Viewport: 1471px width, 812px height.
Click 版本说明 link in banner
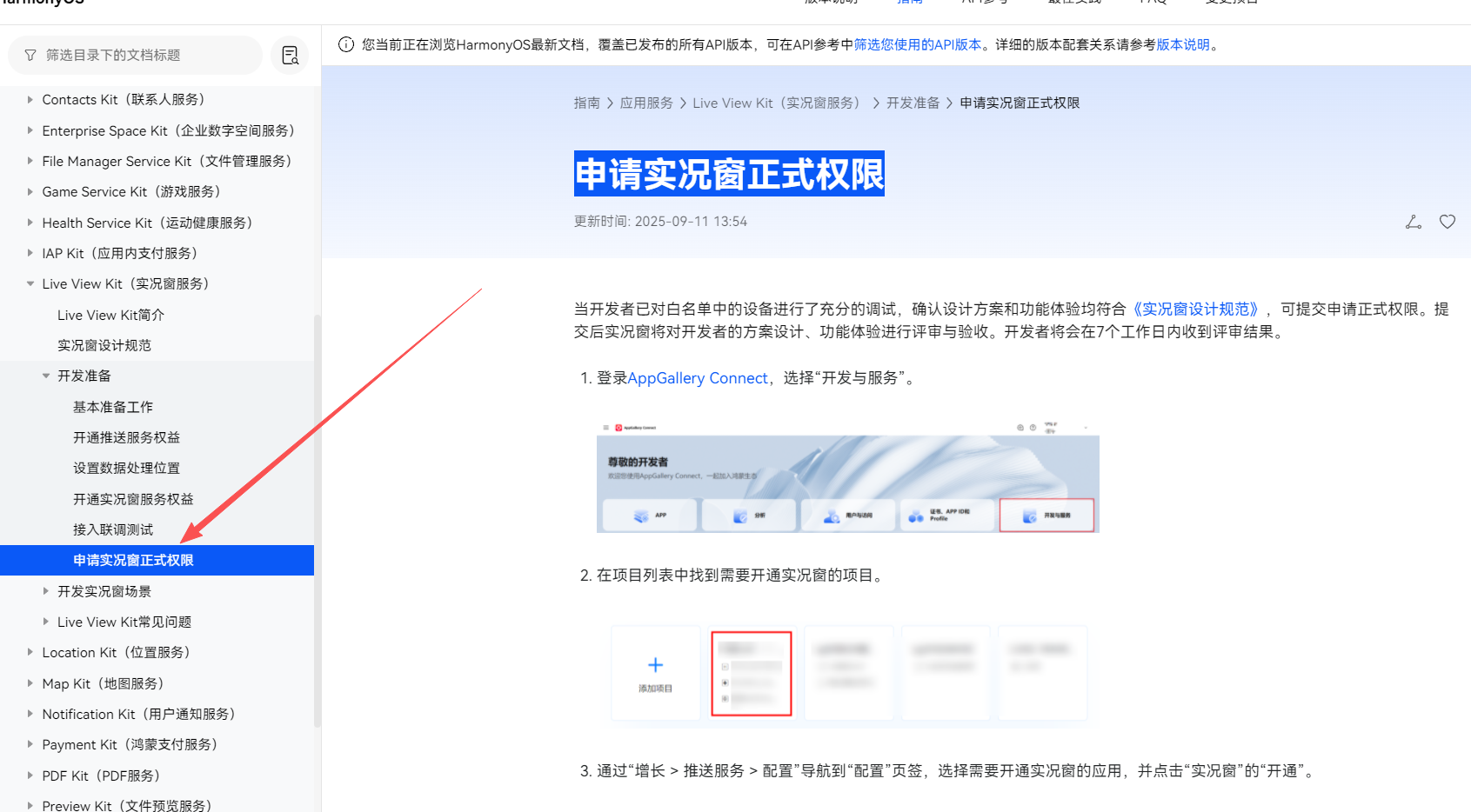[1183, 44]
